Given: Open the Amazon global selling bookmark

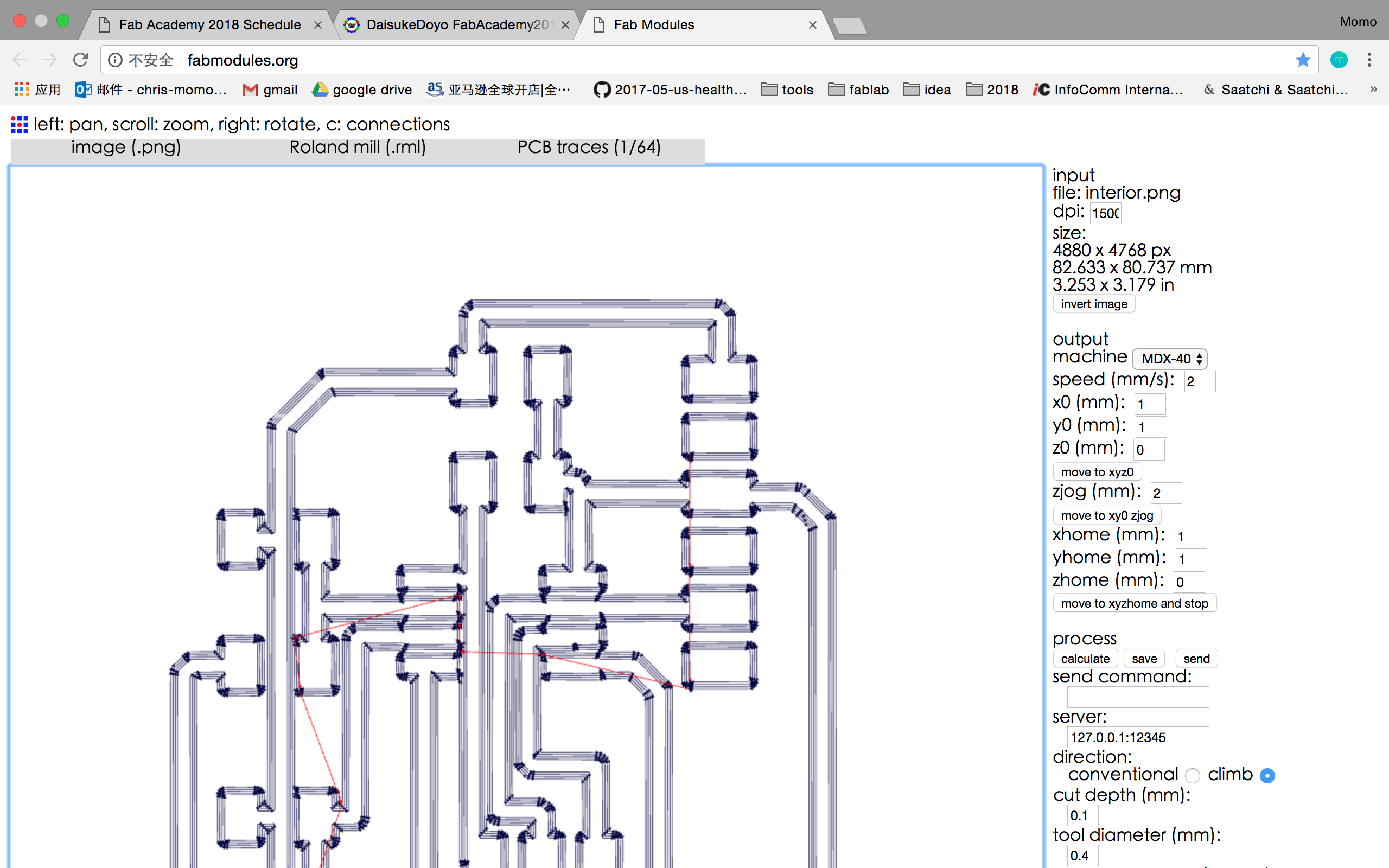Looking at the screenshot, I should pos(499,90).
